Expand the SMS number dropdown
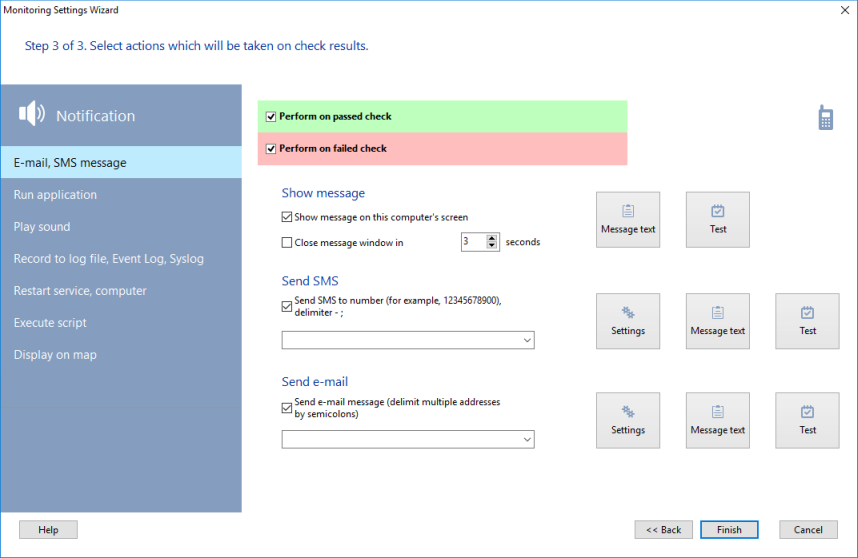The height and width of the screenshot is (558, 858). (x=527, y=341)
